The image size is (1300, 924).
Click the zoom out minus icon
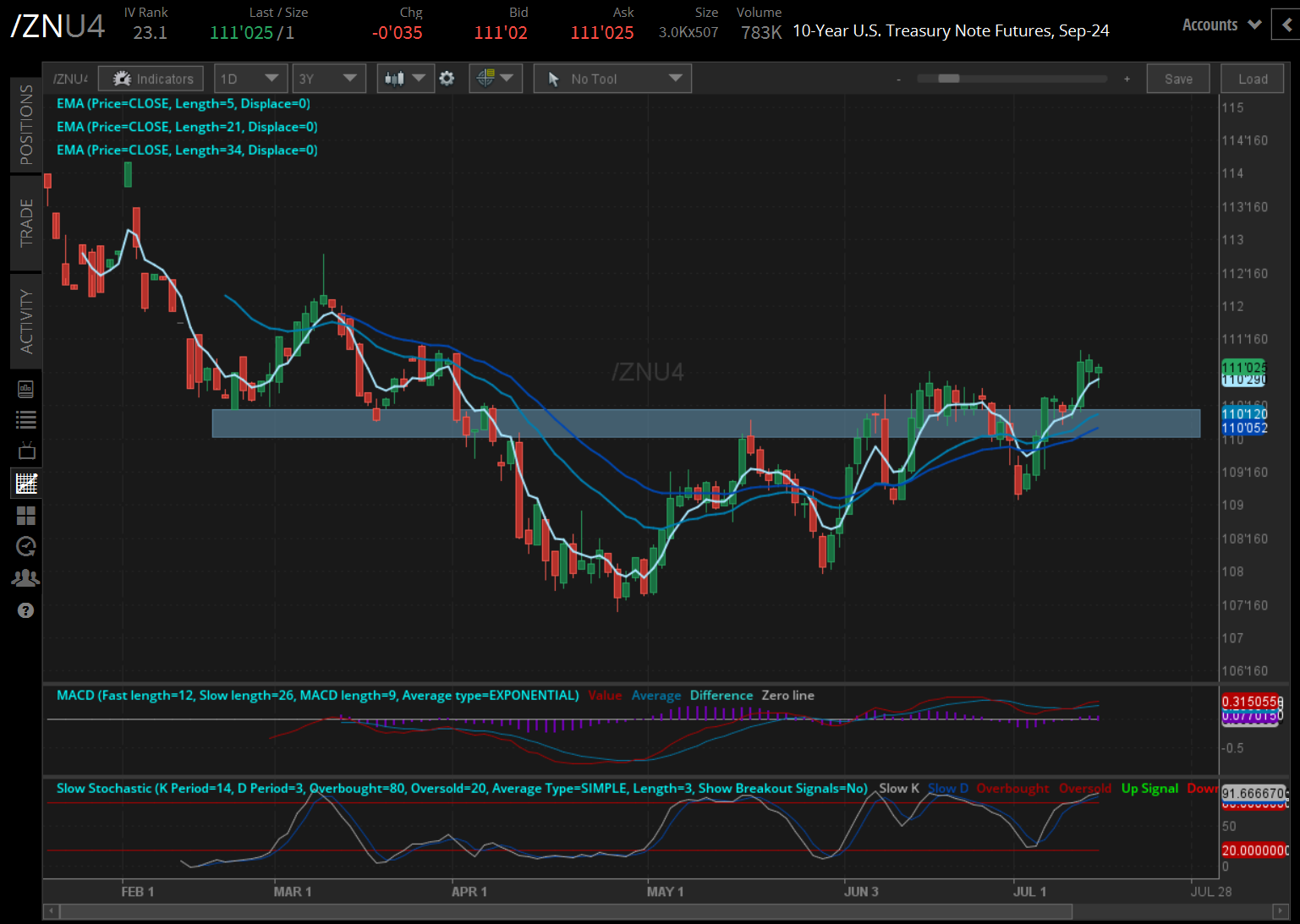pos(898,79)
